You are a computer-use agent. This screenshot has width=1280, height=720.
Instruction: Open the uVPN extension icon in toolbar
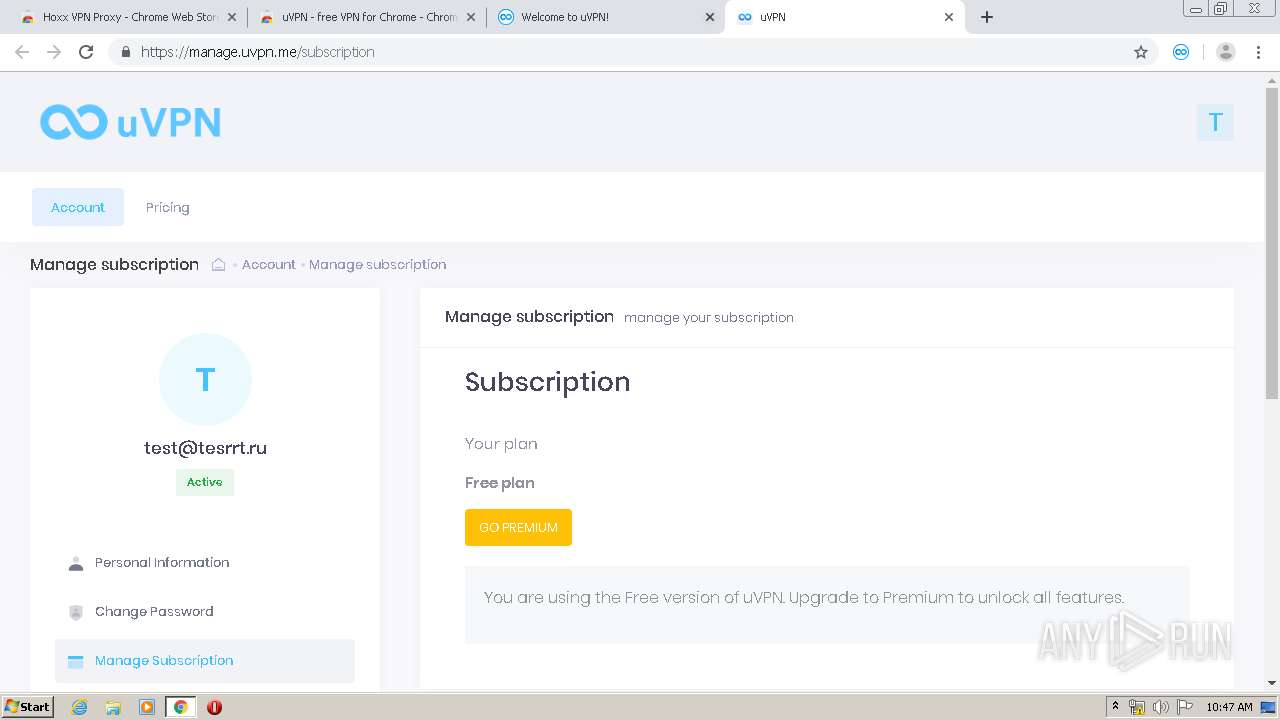[1181, 52]
